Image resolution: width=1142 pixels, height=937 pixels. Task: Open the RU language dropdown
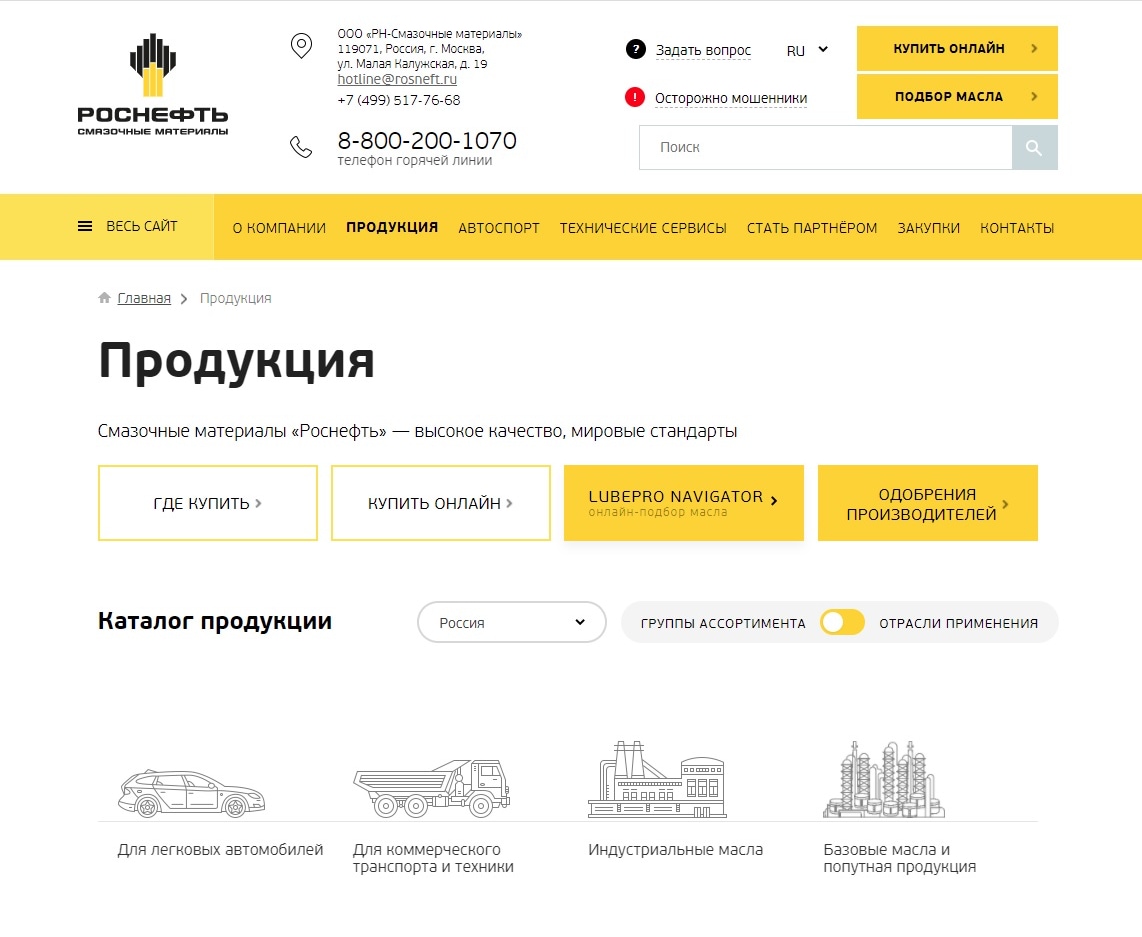pos(807,50)
